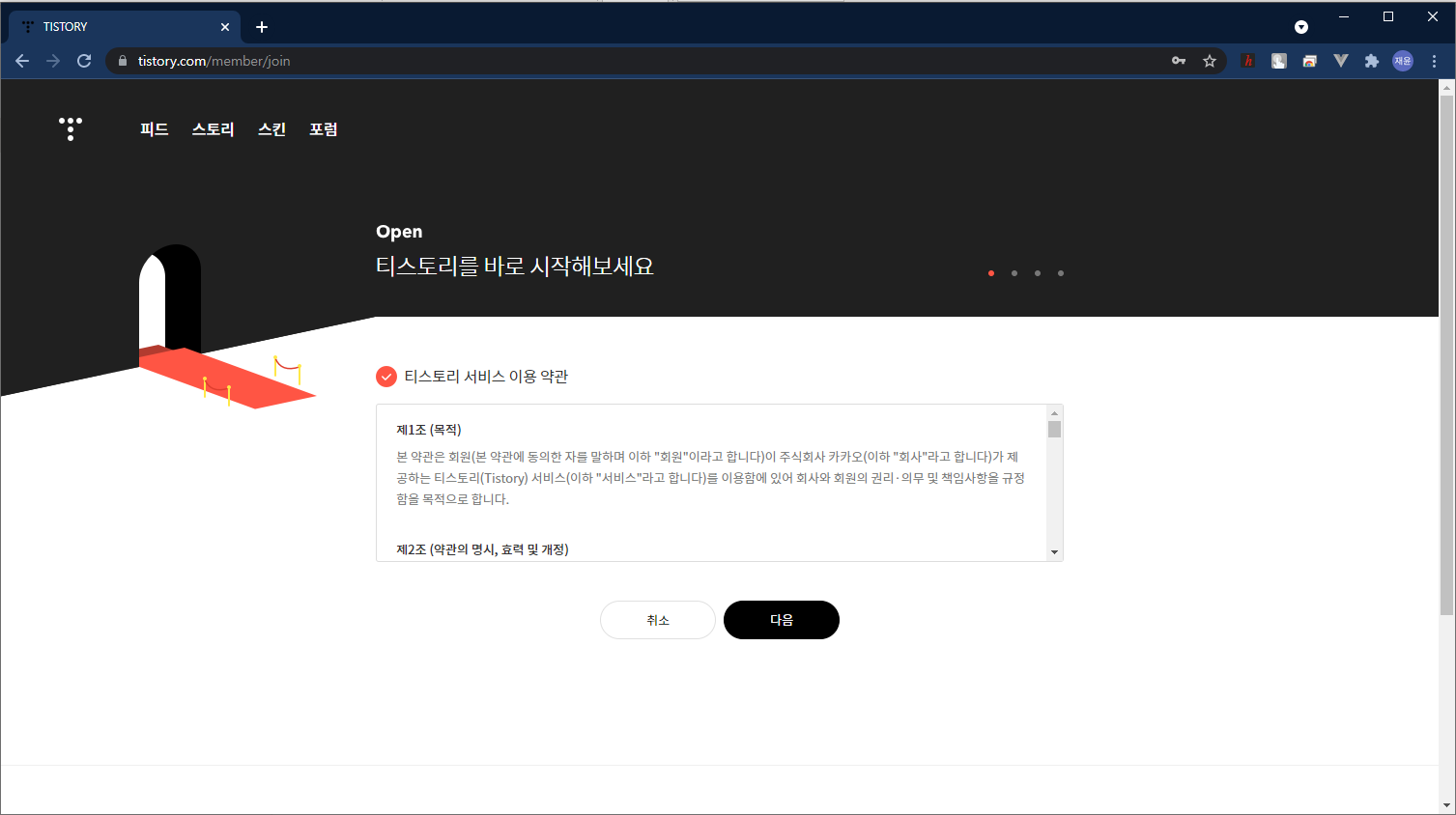The height and width of the screenshot is (815, 1456).
Task: Click the red 'h' extension icon
Action: pyautogui.click(x=1248, y=61)
